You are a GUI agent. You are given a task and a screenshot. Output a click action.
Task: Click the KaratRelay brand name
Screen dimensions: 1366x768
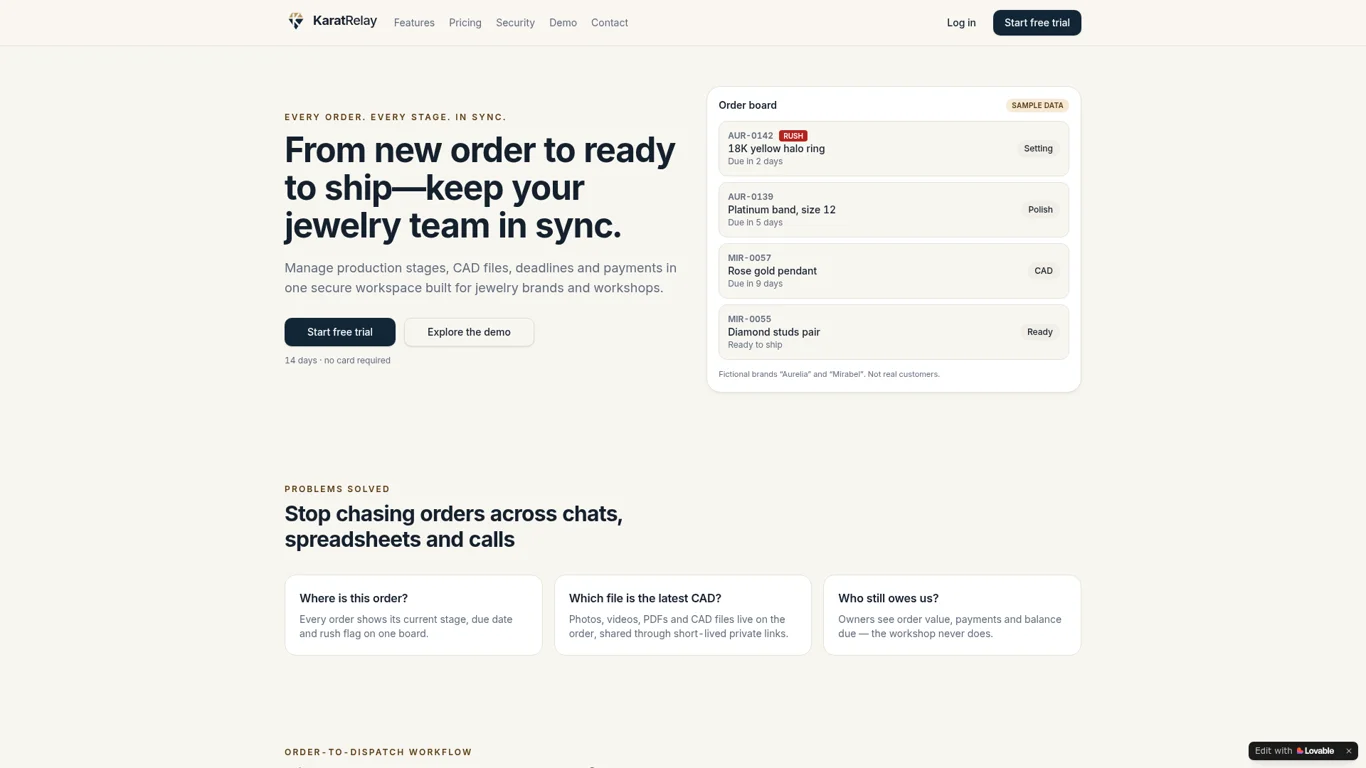pos(345,21)
